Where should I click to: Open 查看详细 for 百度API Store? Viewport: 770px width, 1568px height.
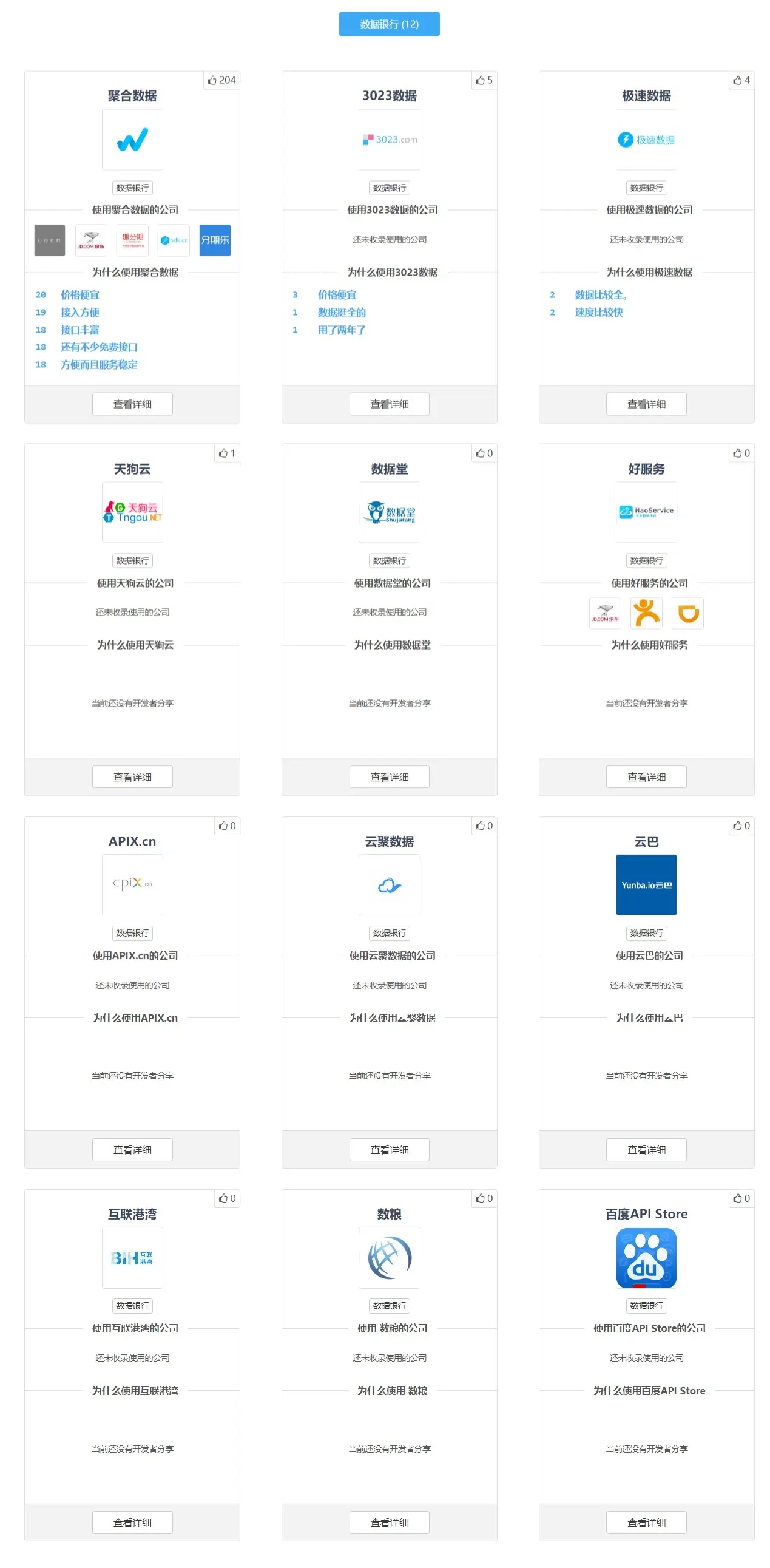(x=646, y=1522)
